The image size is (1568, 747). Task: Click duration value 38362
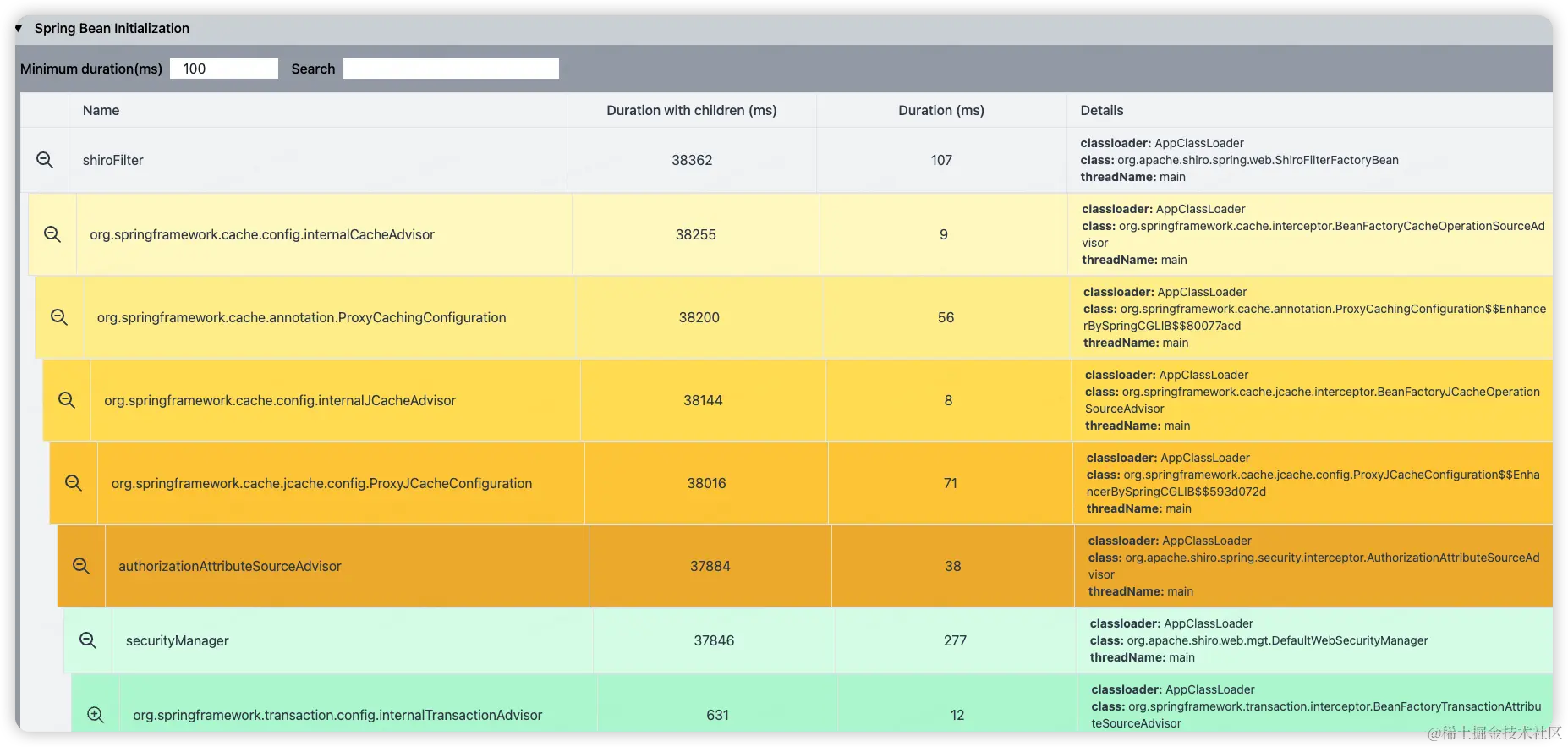pyautogui.click(x=692, y=160)
